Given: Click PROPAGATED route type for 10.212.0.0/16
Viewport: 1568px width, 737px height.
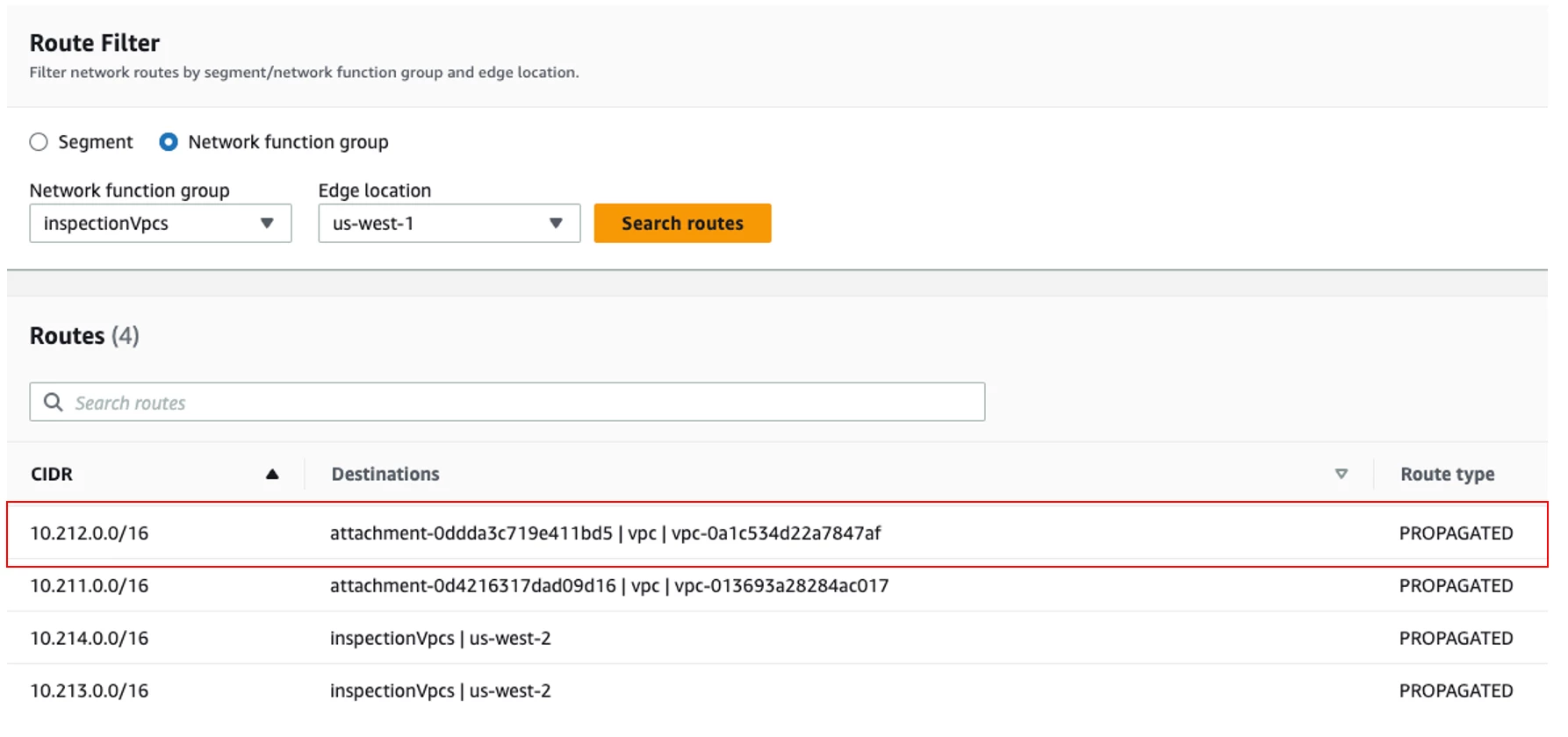Looking at the screenshot, I should pos(1457,533).
